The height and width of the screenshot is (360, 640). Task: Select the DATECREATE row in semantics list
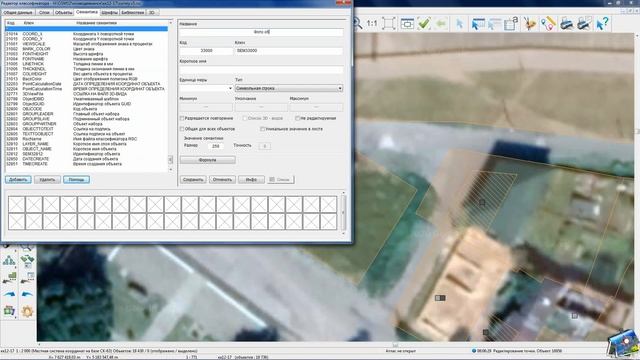coord(87,159)
